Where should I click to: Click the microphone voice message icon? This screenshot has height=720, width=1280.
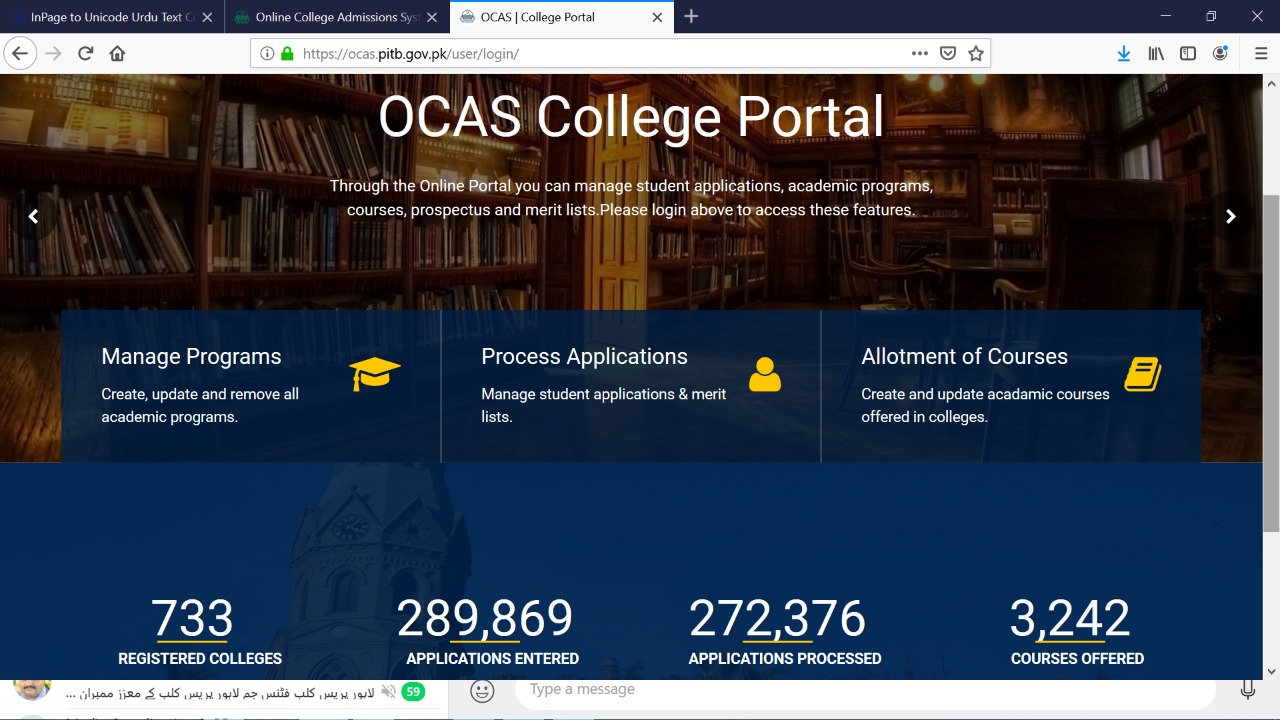[x=1248, y=690]
